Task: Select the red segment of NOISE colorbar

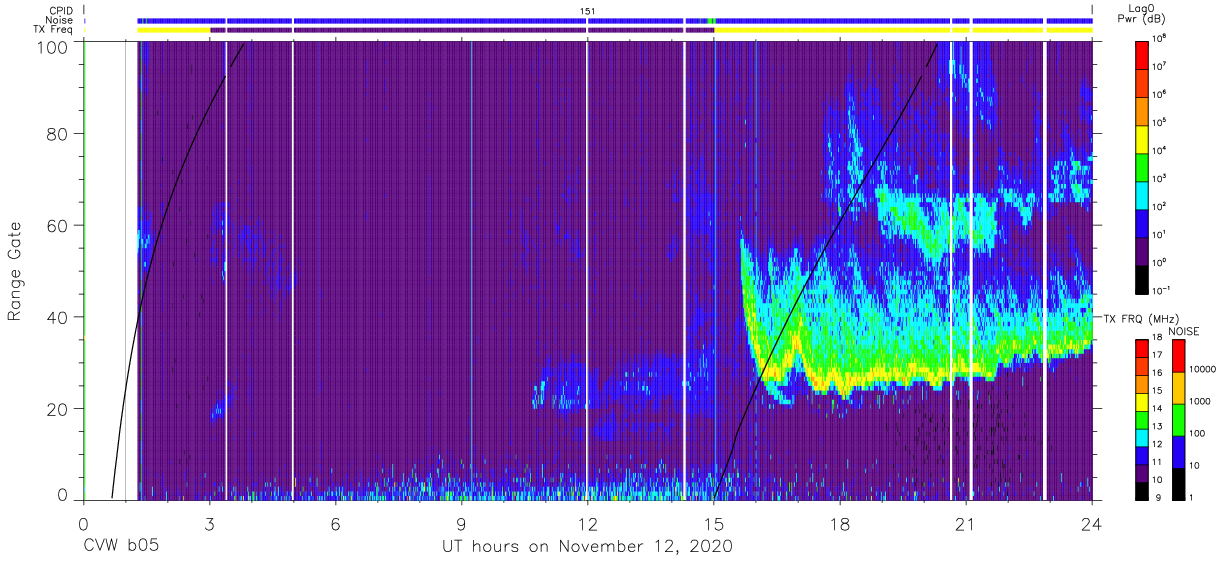Action: [x=1178, y=354]
